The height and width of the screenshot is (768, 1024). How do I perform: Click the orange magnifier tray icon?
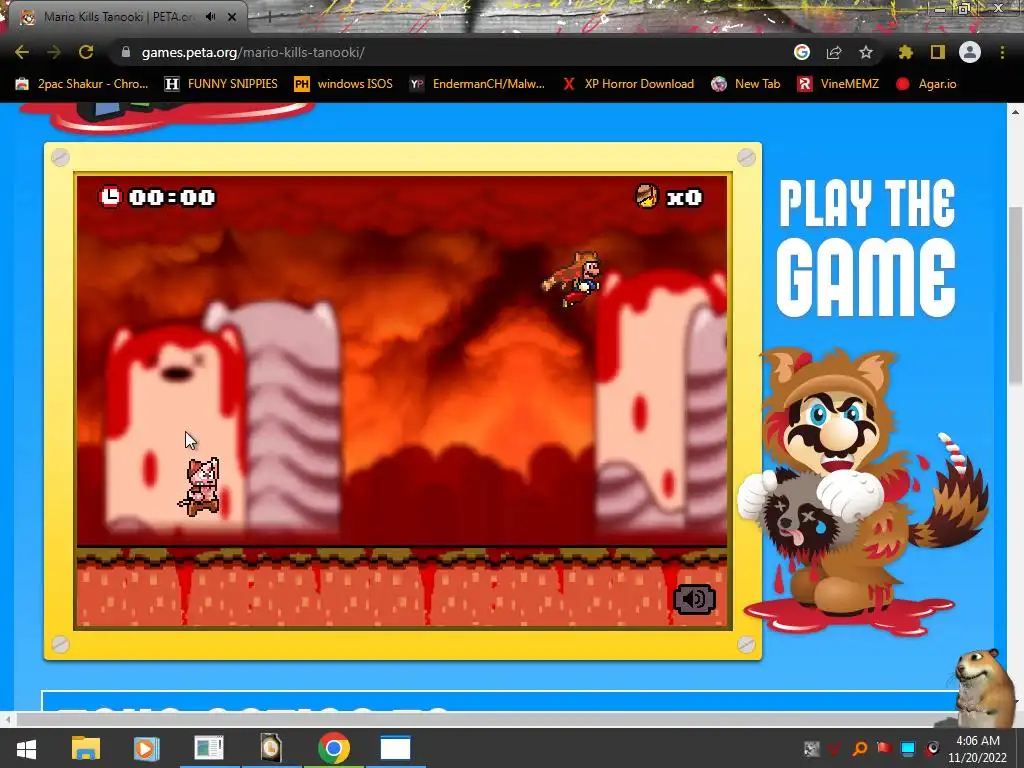[x=860, y=748]
